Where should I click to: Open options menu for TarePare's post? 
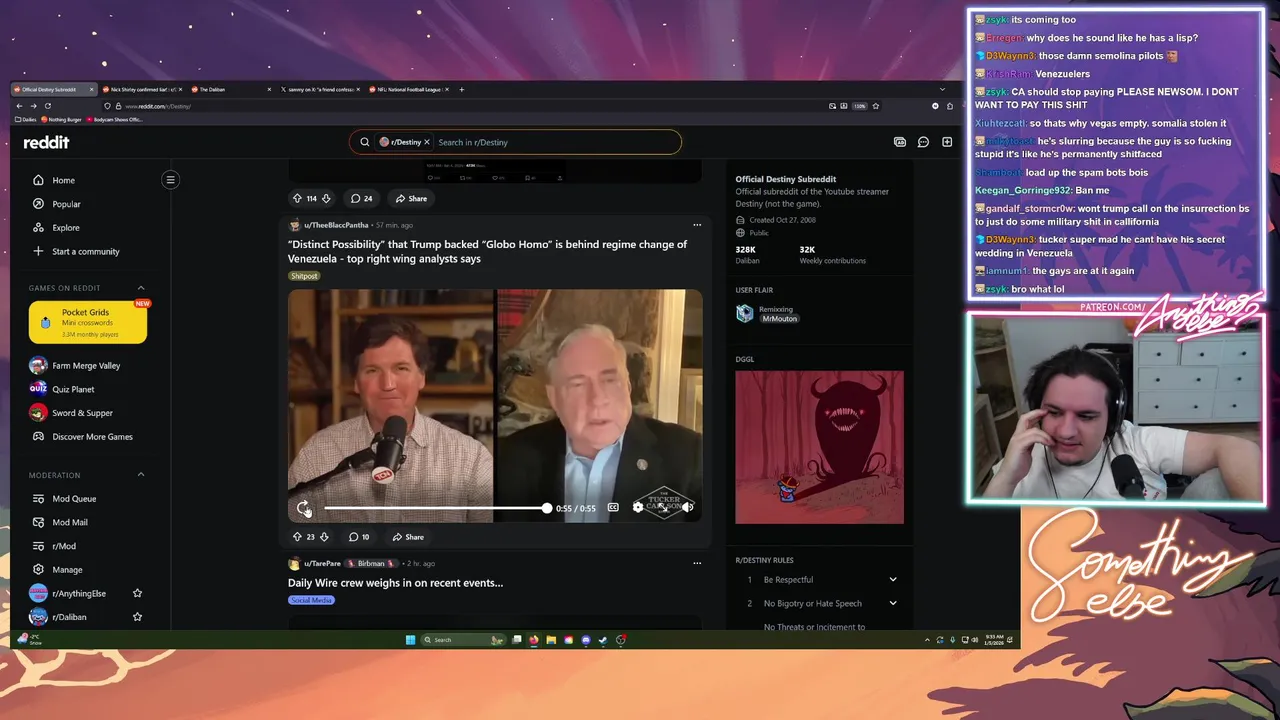(x=697, y=563)
